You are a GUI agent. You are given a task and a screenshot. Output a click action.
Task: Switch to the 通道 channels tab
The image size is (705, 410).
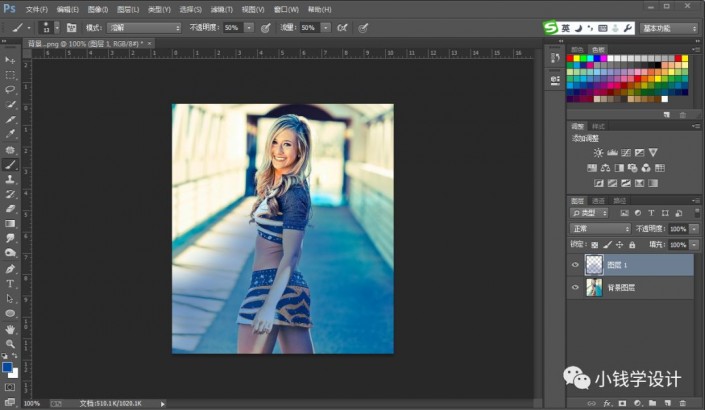(x=598, y=201)
